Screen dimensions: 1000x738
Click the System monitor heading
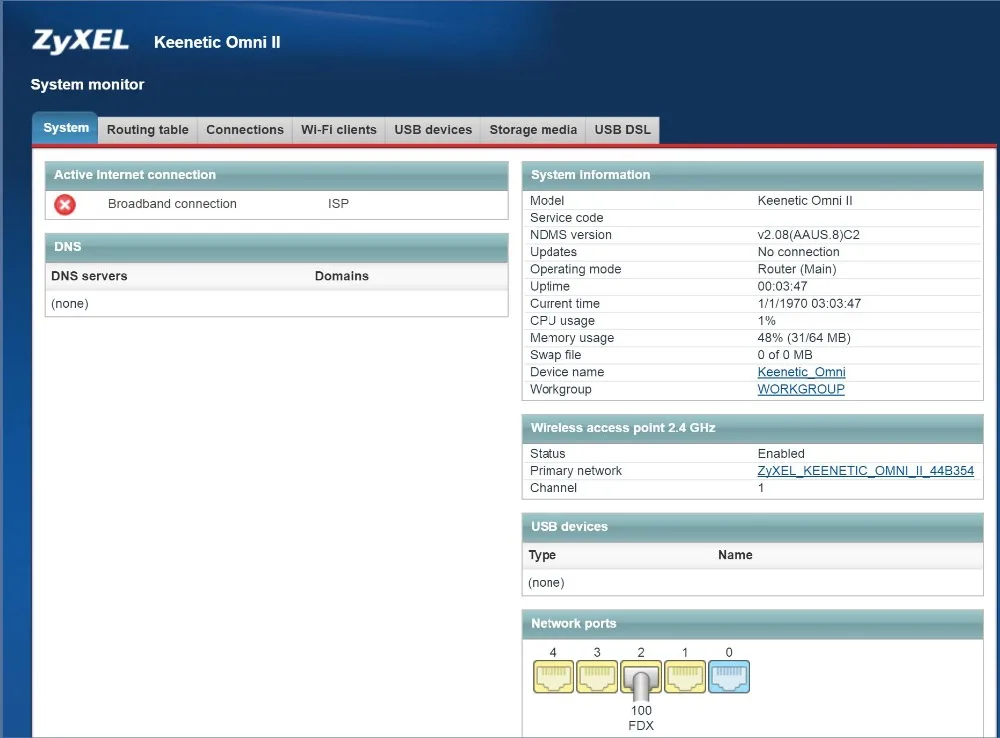(x=87, y=85)
